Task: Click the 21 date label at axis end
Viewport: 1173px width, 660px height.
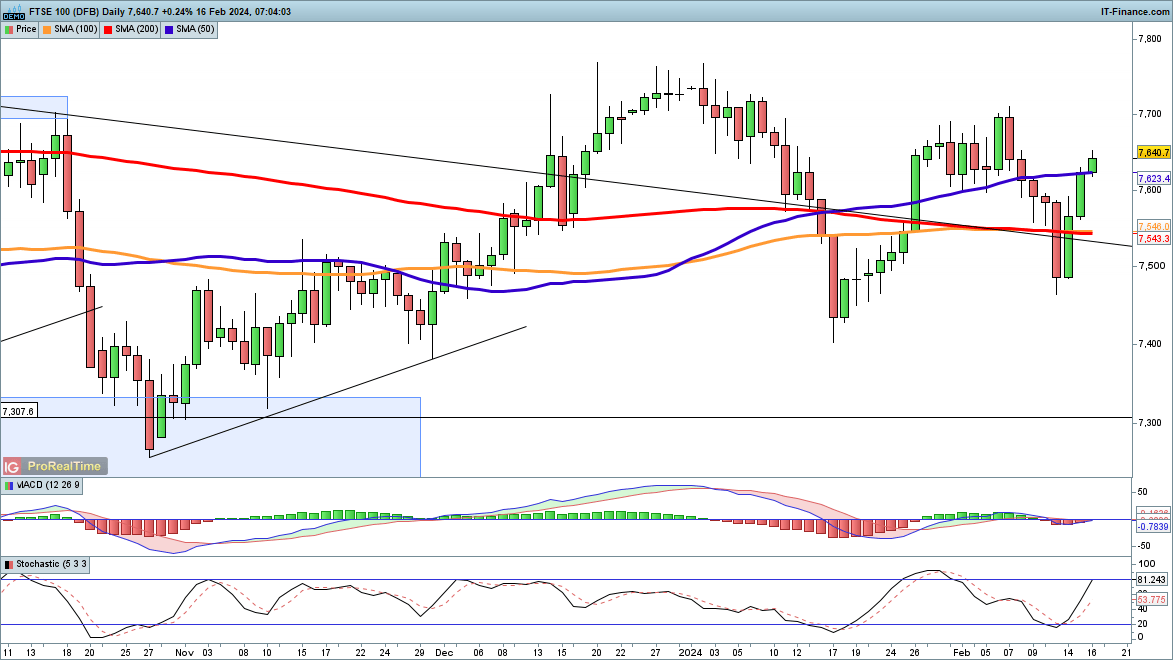Action: click(1127, 653)
